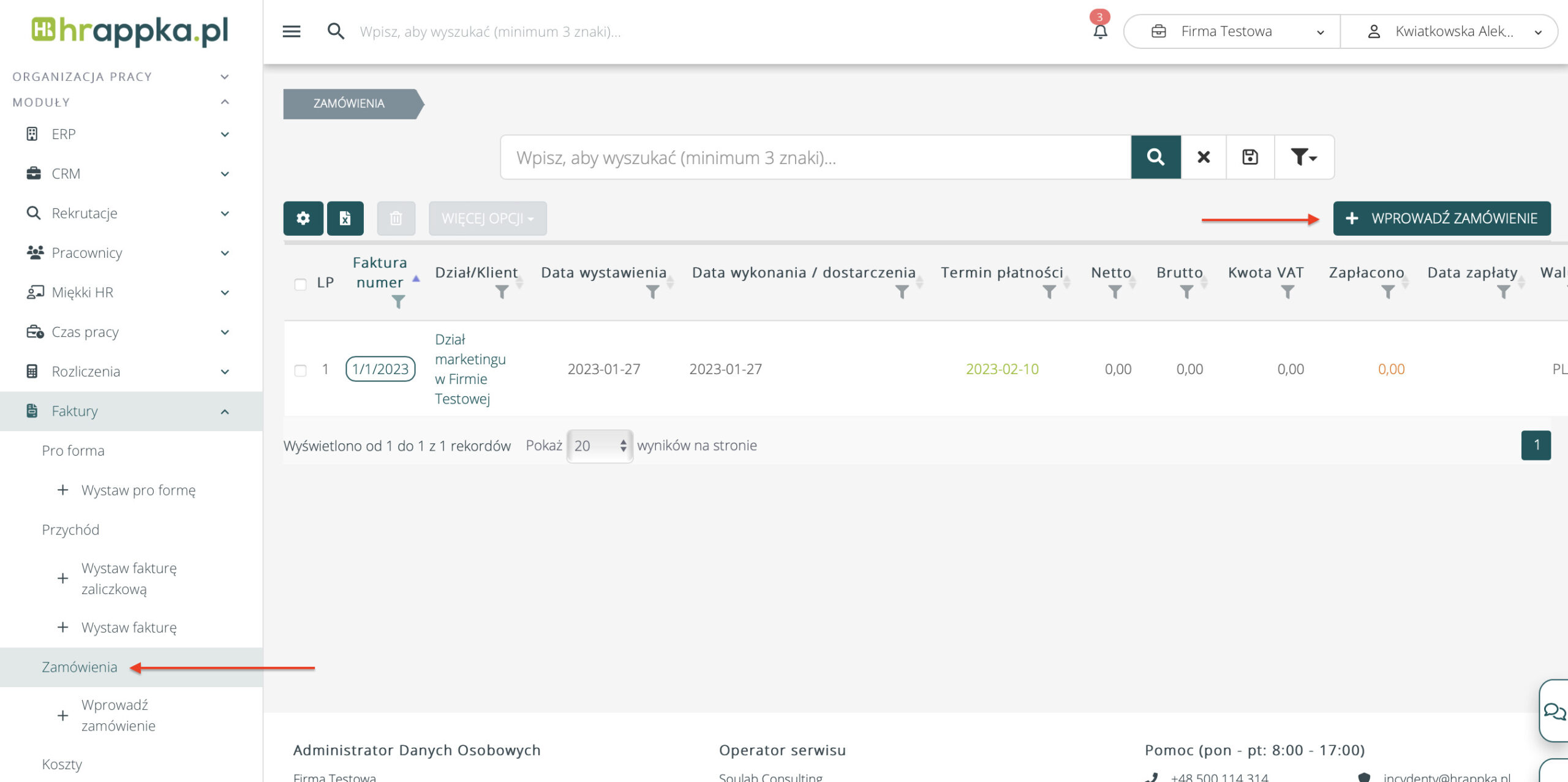
Task: Check the checkbox for row 1
Action: tap(300, 370)
